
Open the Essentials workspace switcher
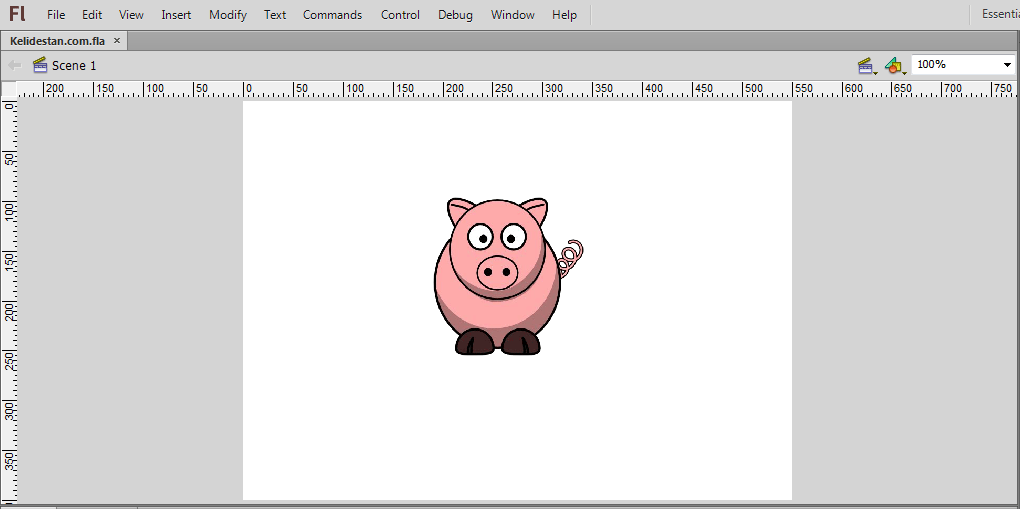[x=1000, y=14]
